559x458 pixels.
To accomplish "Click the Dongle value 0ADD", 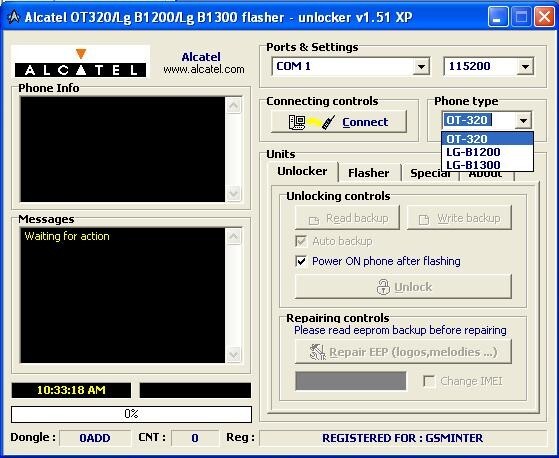I will click(x=95, y=438).
